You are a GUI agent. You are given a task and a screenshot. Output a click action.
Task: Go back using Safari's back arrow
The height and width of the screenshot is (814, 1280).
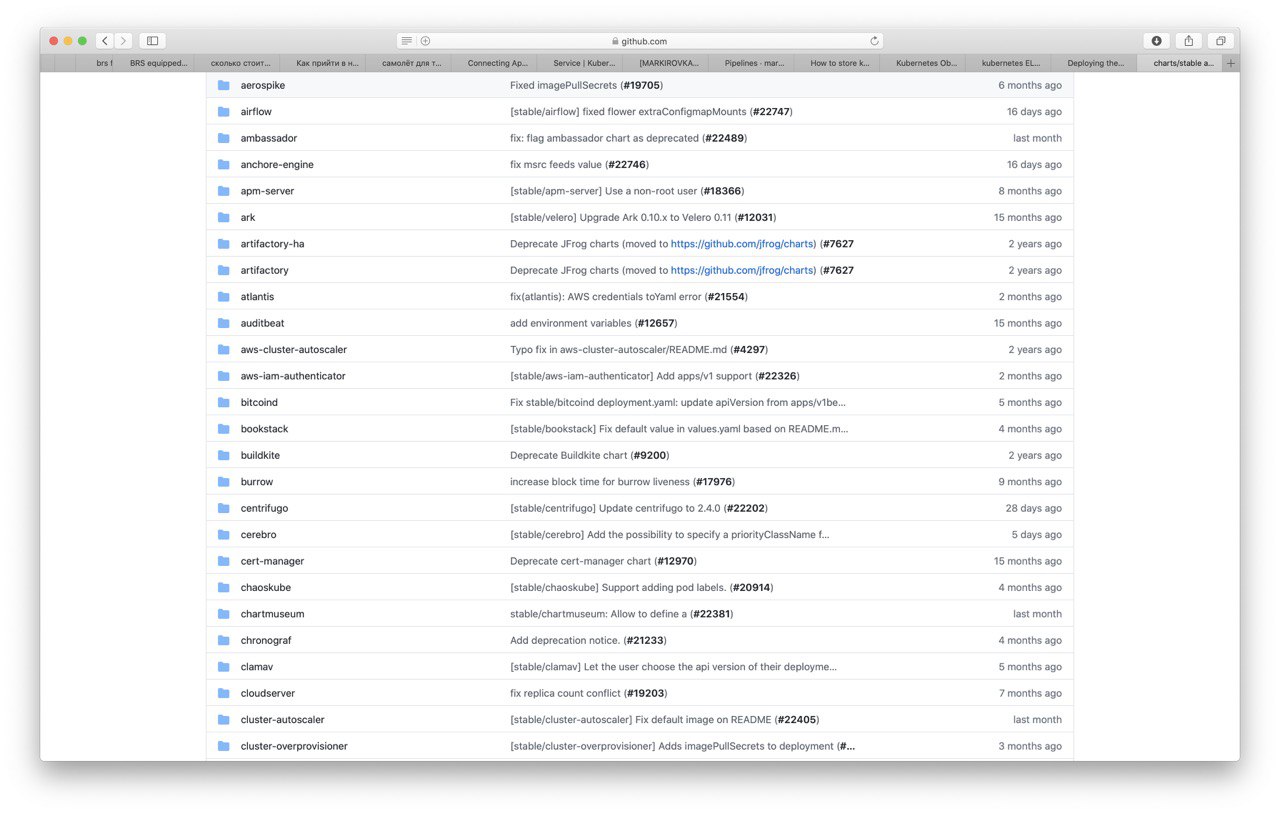[x=104, y=41]
